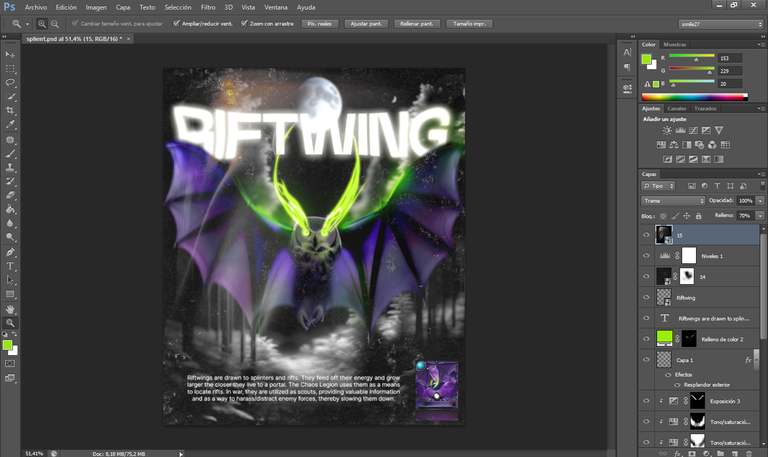Open the Filtro menu

tap(208, 7)
